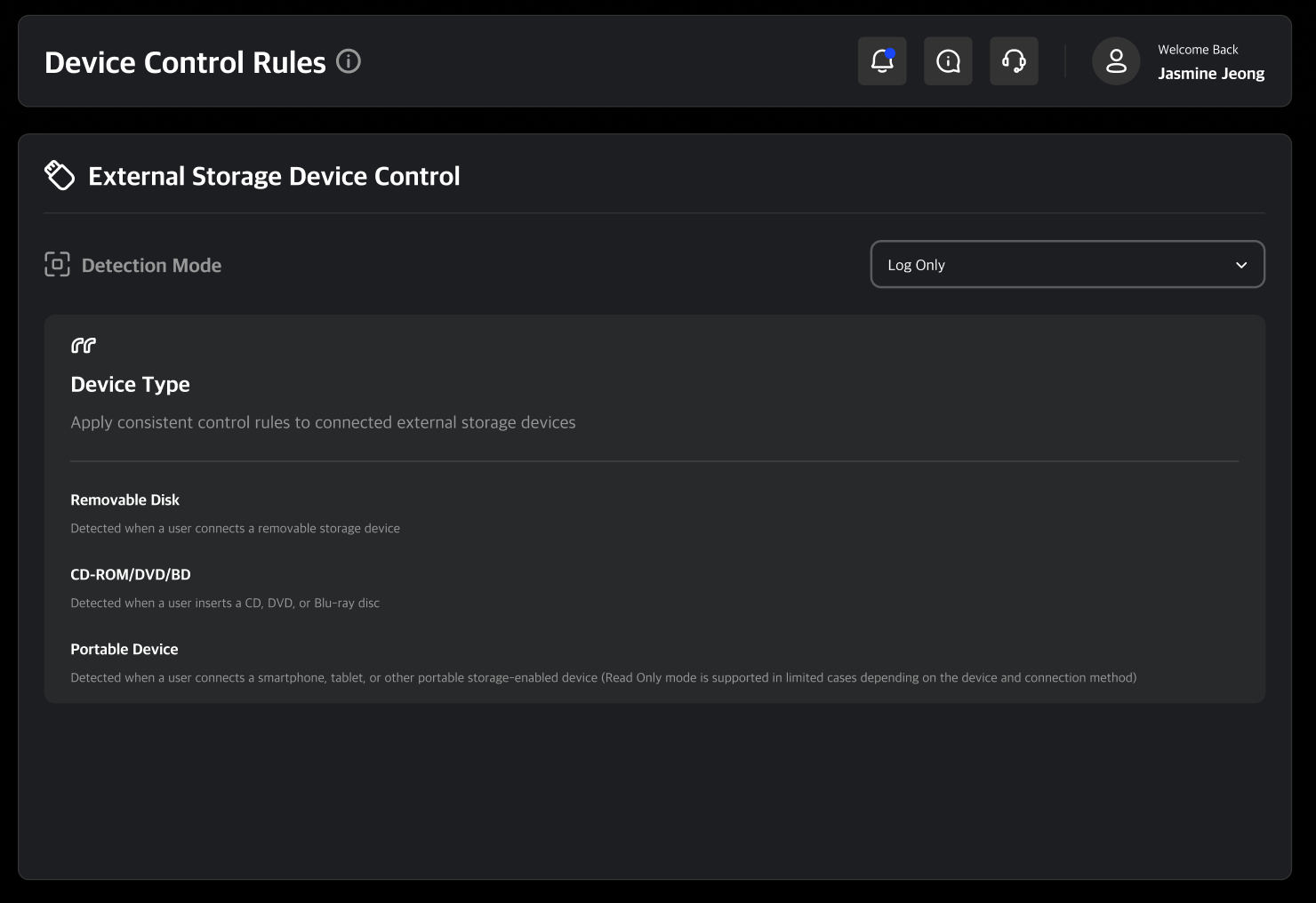
Task: Open the Log Only detection mode dropdown
Action: [x=1067, y=264]
